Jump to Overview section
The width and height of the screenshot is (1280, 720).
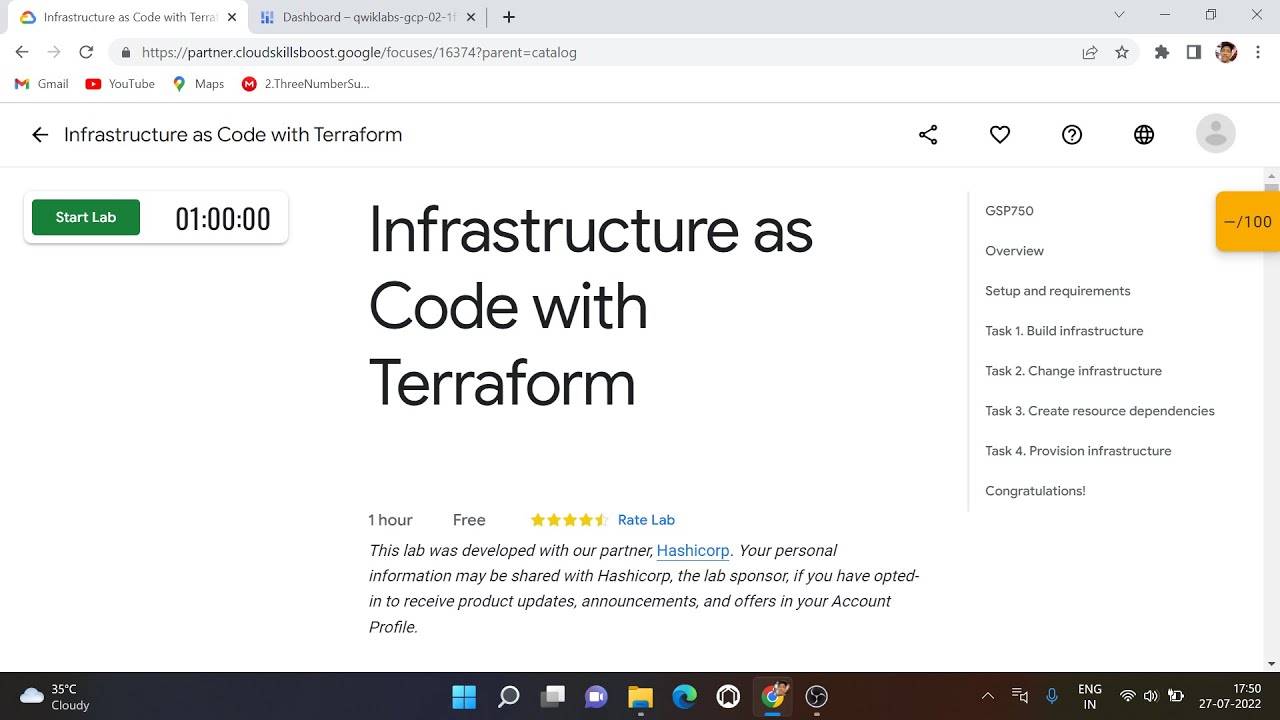point(1014,251)
